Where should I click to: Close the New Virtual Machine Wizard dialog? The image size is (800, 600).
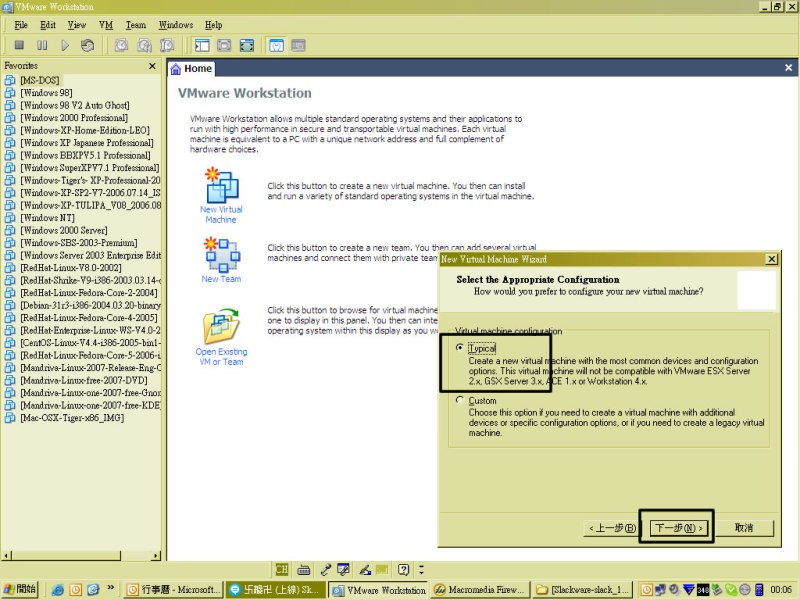coord(771,259)
